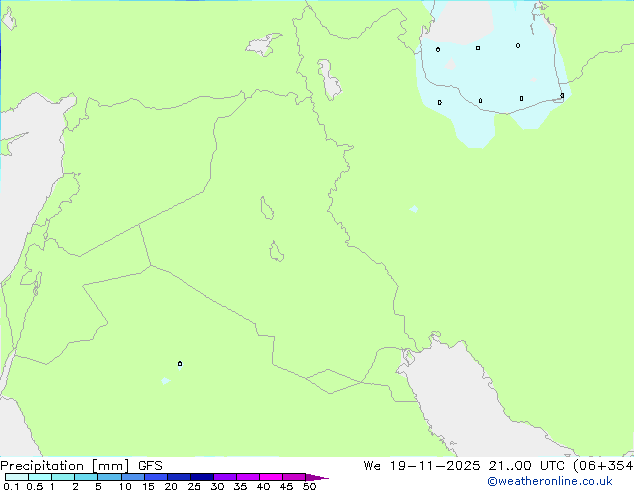This screenshot has height=490, width=634.
Task: Click the 25–30 mm dark navy swatch
Action: [x=201, y=477]
